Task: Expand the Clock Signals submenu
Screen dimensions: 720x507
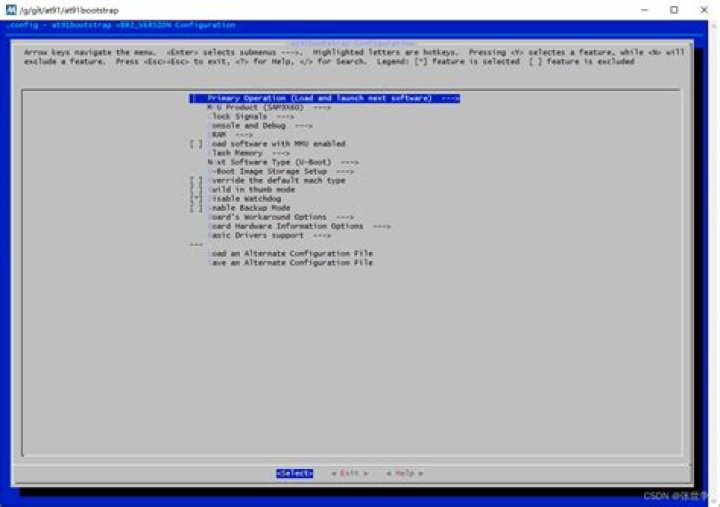Action: 251,117
